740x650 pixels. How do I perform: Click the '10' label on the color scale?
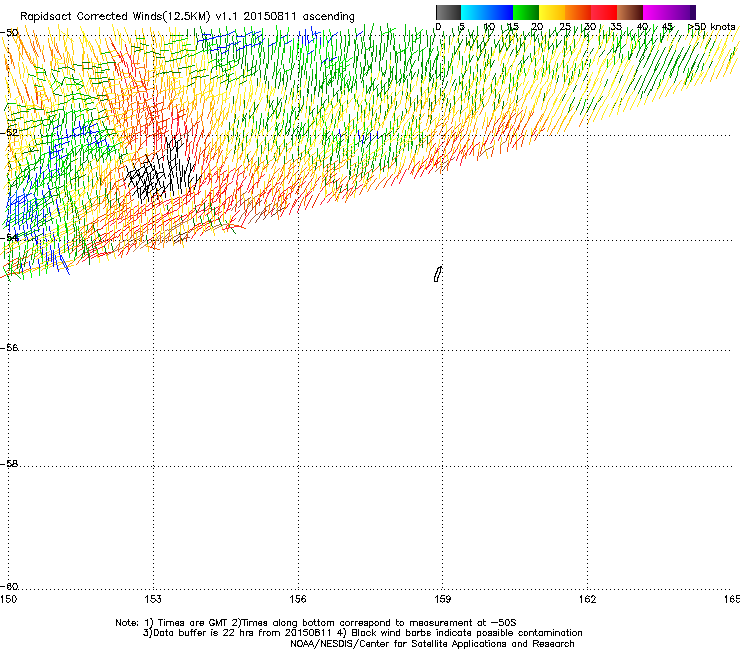489,26
